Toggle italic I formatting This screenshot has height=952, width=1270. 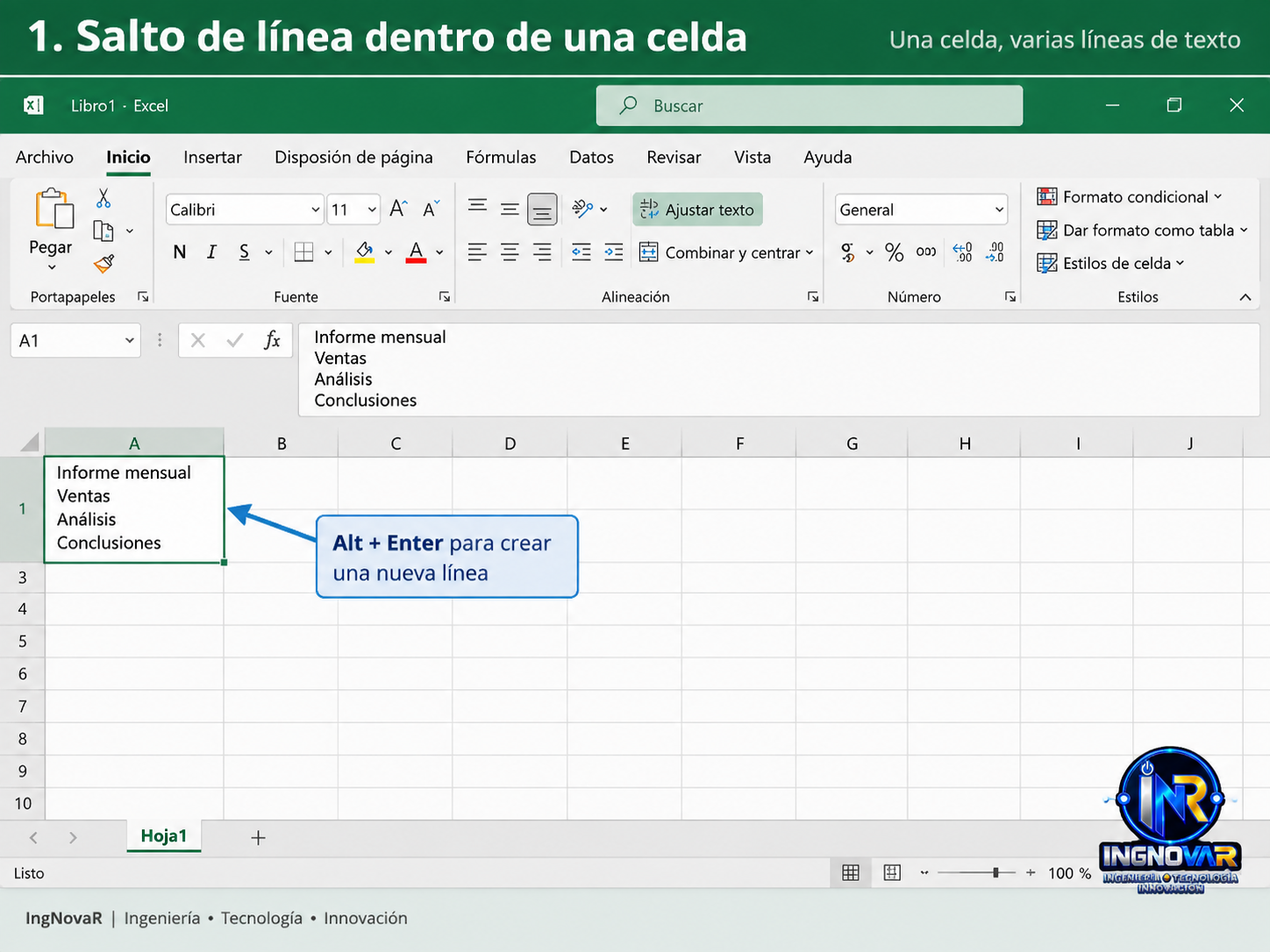click(x=211, y=252)
